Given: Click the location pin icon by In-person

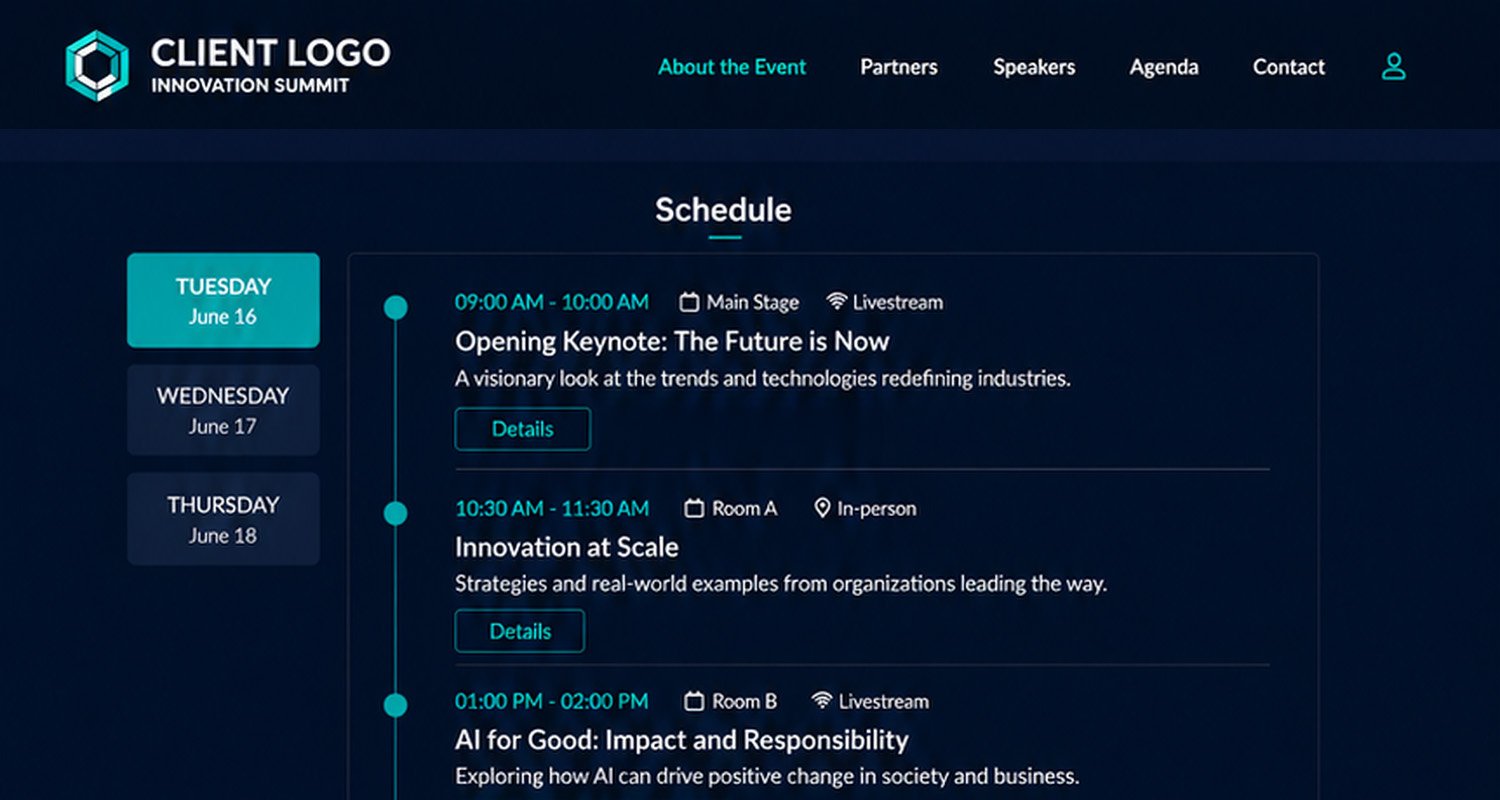Looking at the screenshot, I should pos(822,508).
